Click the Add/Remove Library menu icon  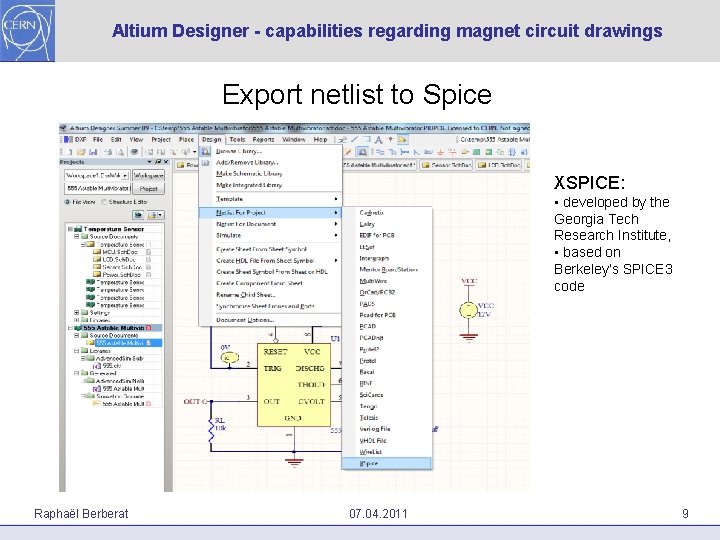(x=206, y=163)
